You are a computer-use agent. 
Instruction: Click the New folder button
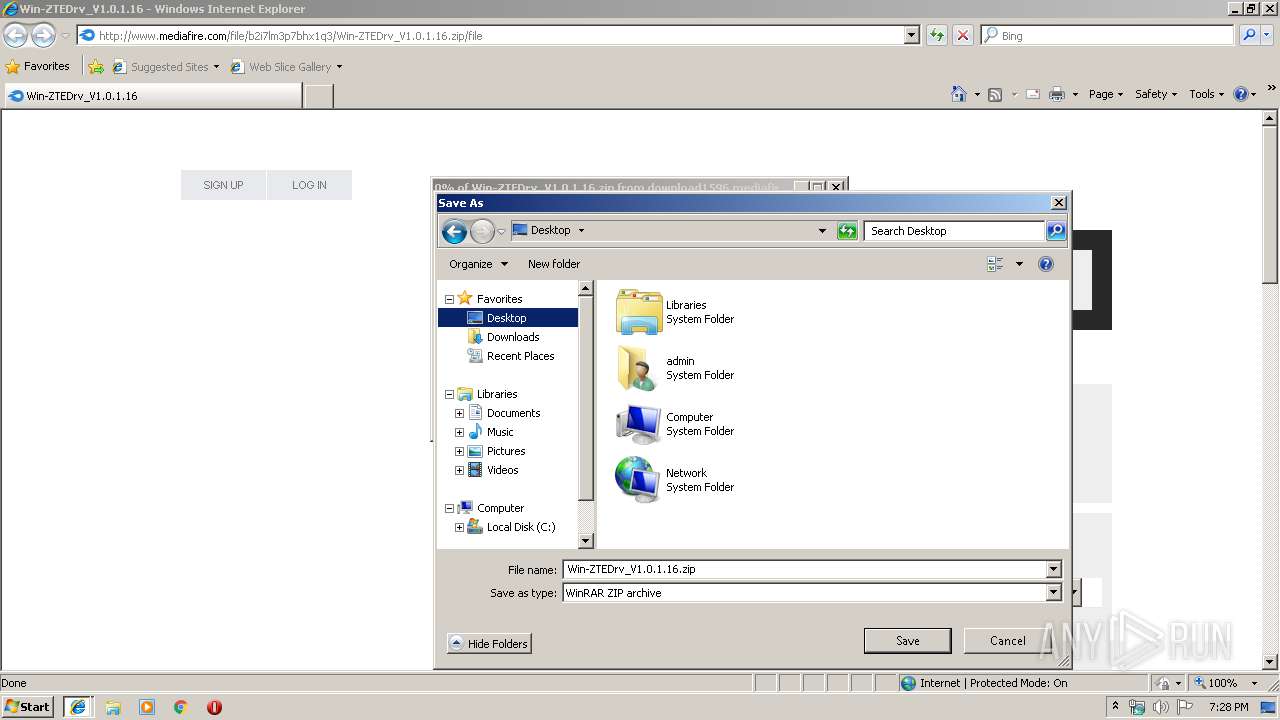click(x=554, y=264)
